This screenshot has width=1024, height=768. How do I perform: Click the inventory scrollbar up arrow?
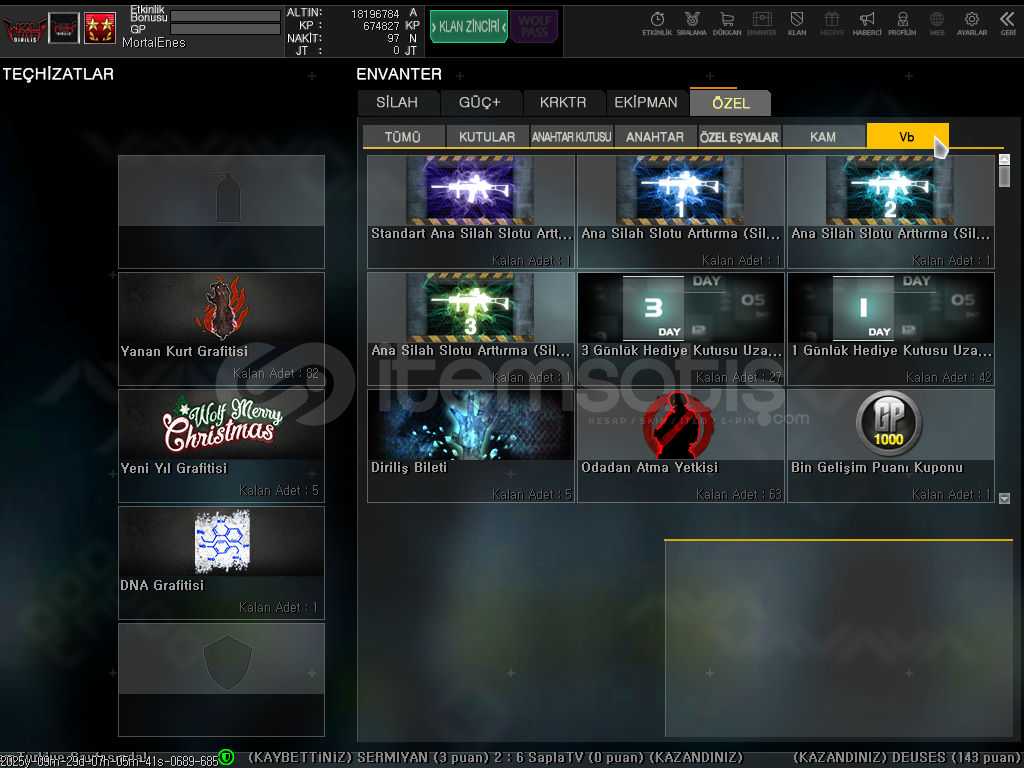pyautogui.click(x=1004, y=159)
